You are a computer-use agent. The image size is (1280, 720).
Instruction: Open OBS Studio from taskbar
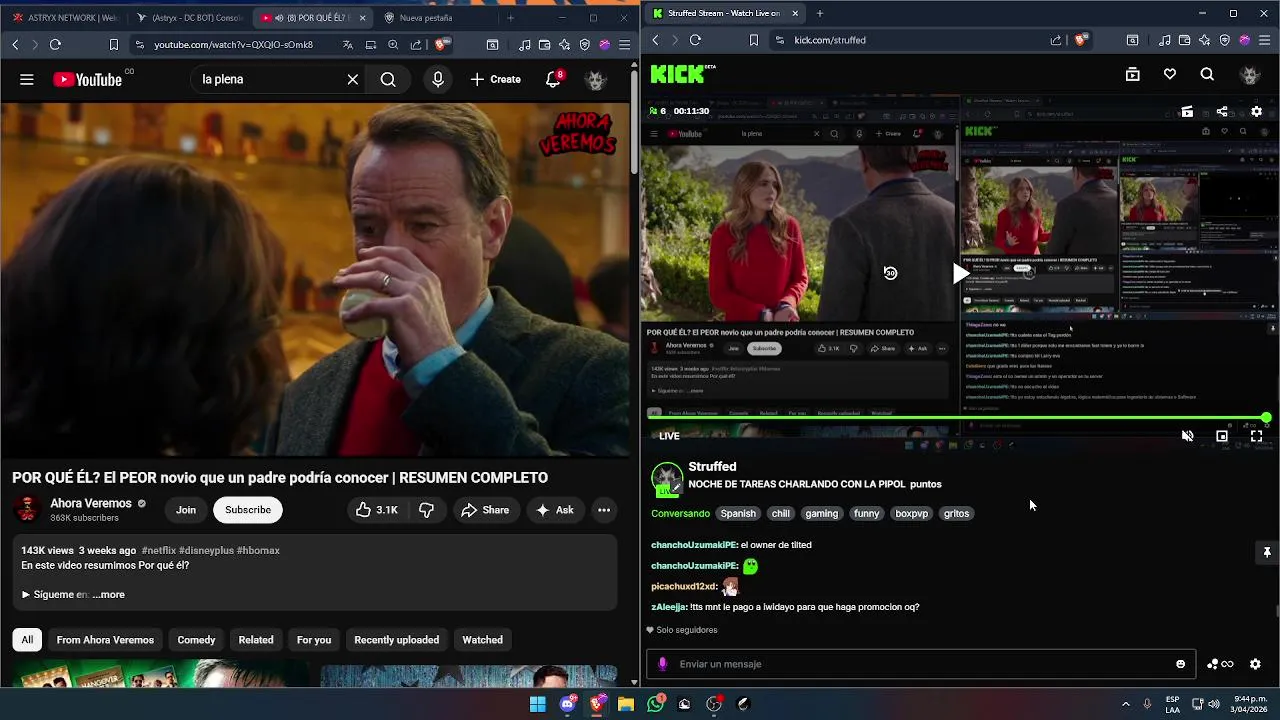coord(714,704)
